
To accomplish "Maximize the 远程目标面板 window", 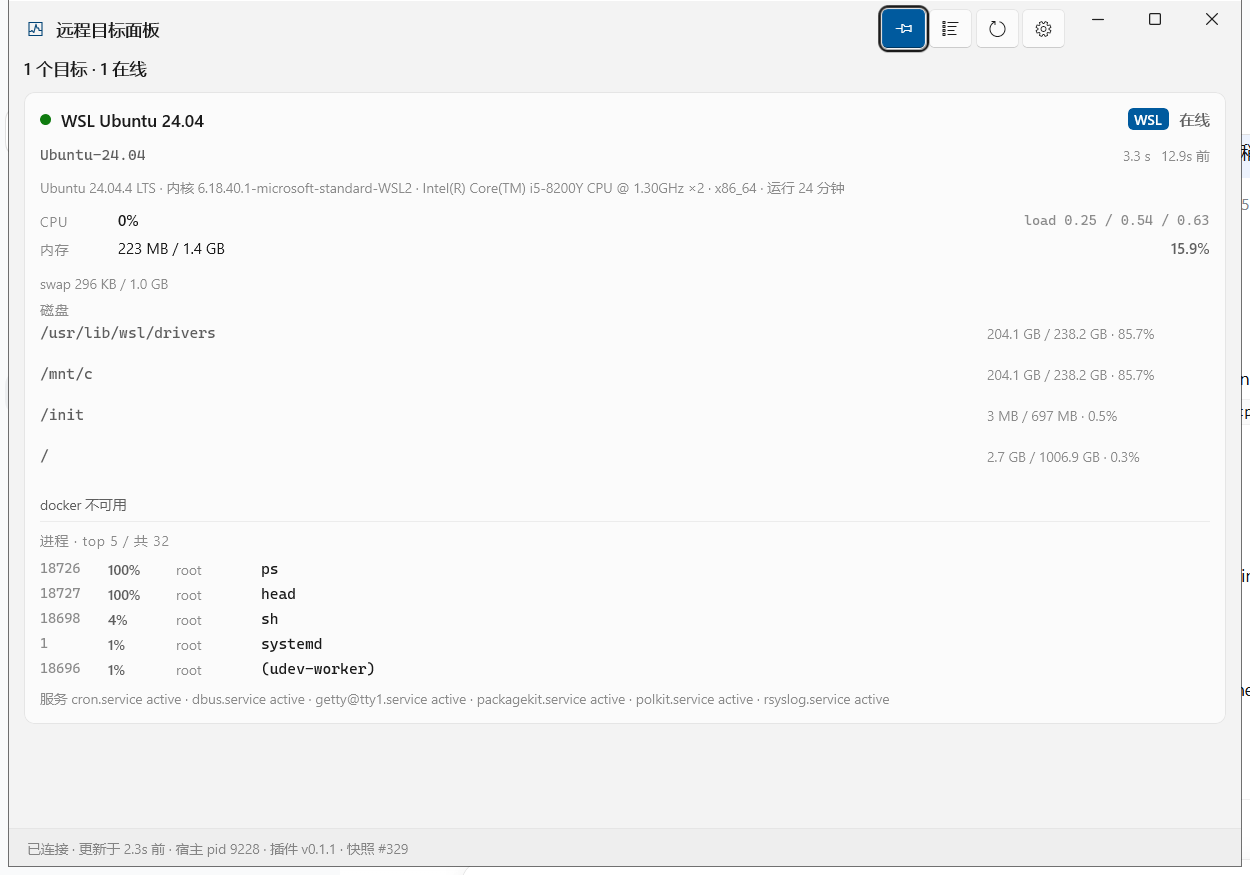I will click(1155, 19).
